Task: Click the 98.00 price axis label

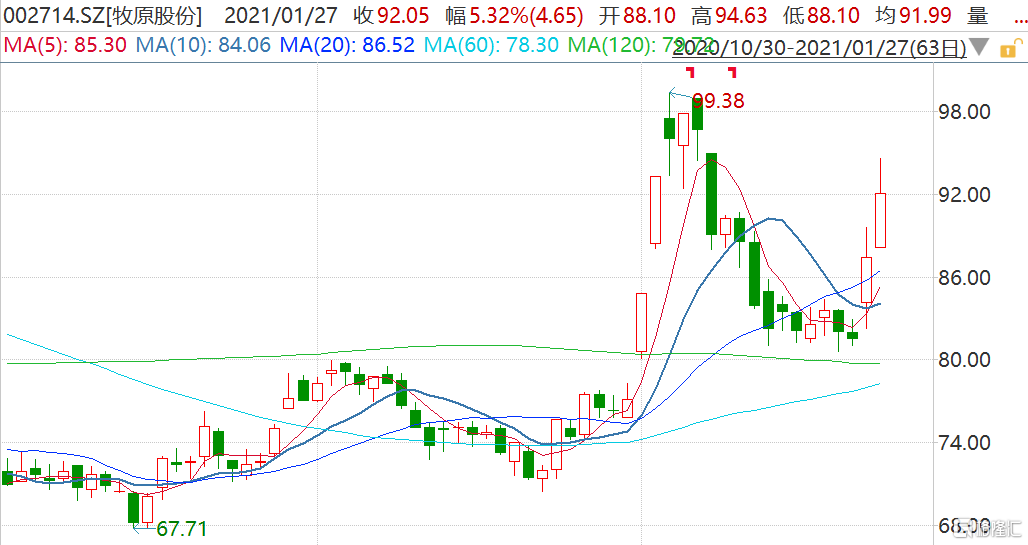Action: point(964,111)
